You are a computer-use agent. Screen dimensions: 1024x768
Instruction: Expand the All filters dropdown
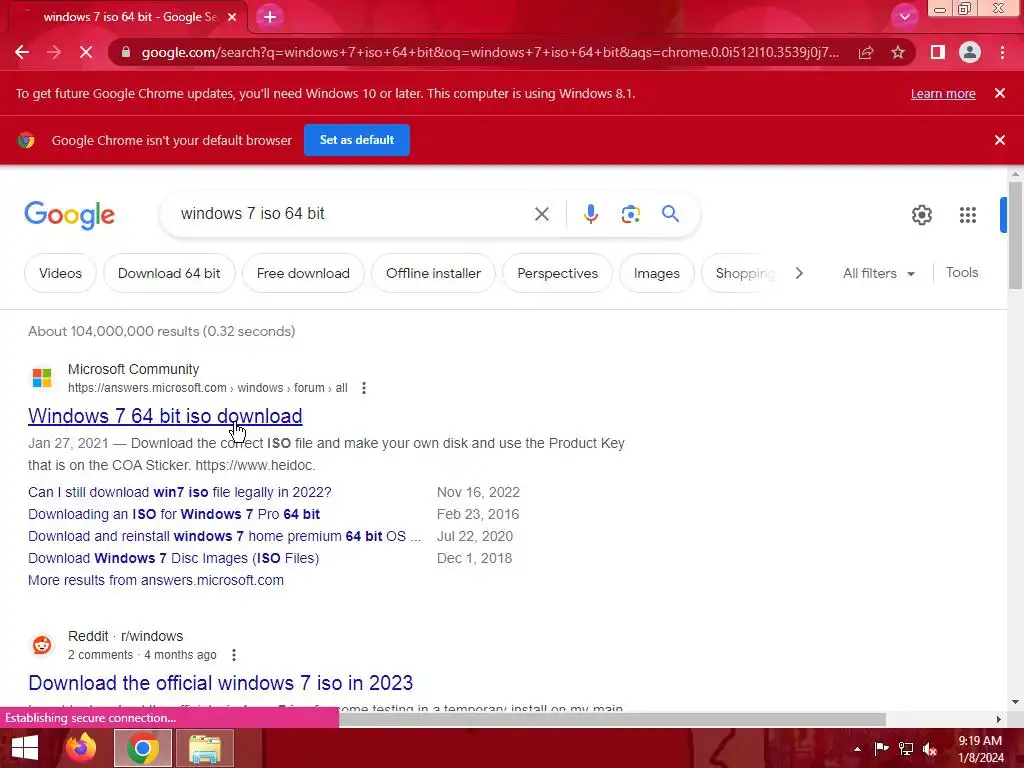click(x=878, y=273)
